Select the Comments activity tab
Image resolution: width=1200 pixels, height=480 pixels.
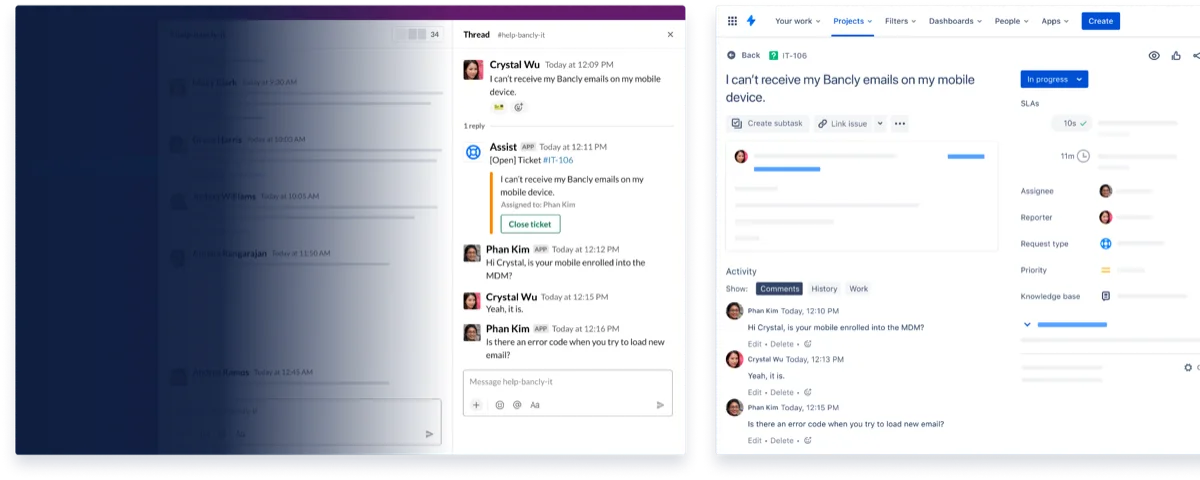[x=779, y=289]
